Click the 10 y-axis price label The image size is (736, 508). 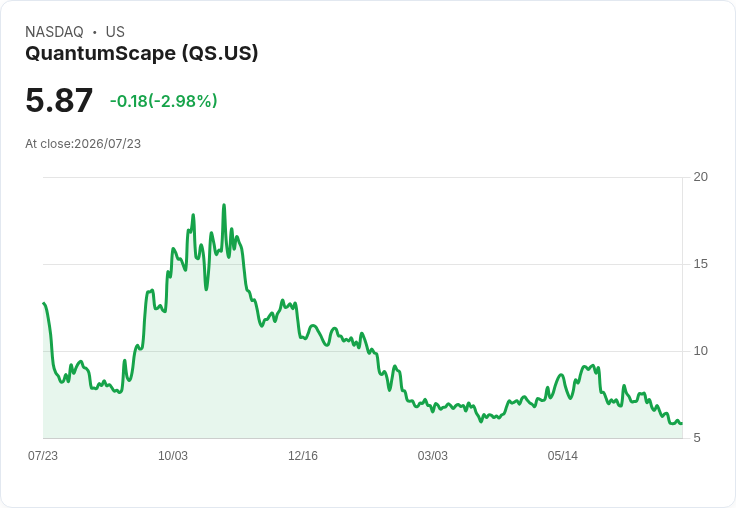(x=700, y=351)
